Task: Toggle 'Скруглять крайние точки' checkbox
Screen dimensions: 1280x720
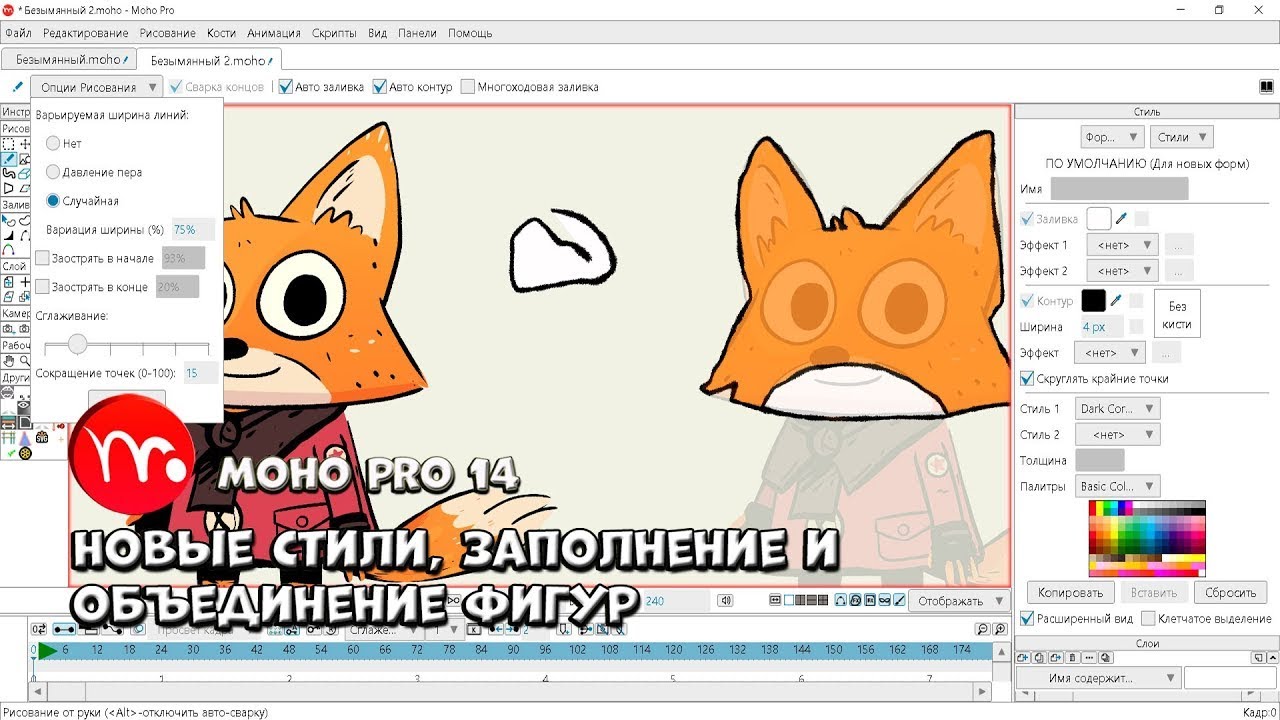Action: click(1027, 379)
